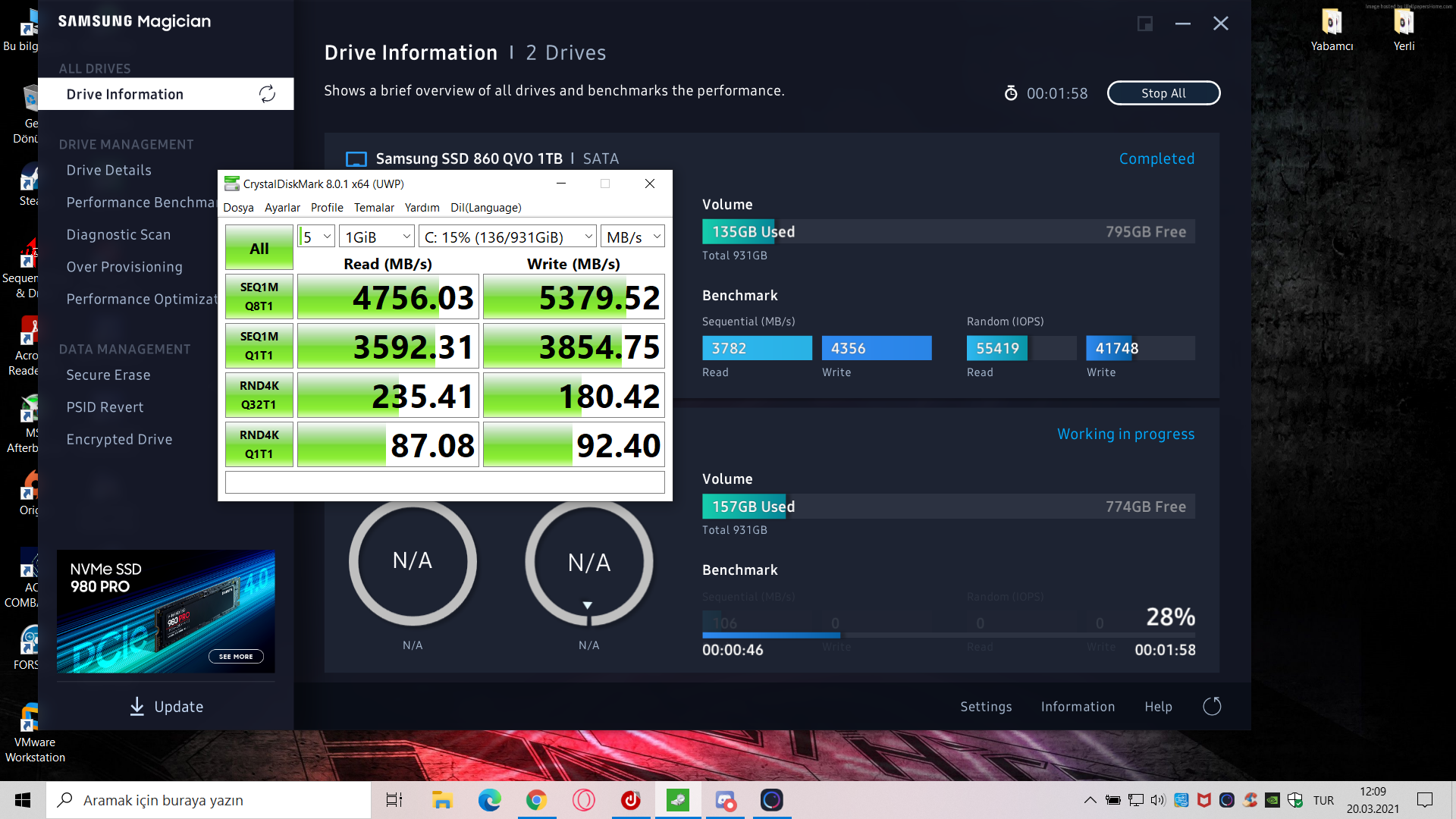Click the NVIDIA tray icon
The image size is (1456, 819).
coord(1272,800)
